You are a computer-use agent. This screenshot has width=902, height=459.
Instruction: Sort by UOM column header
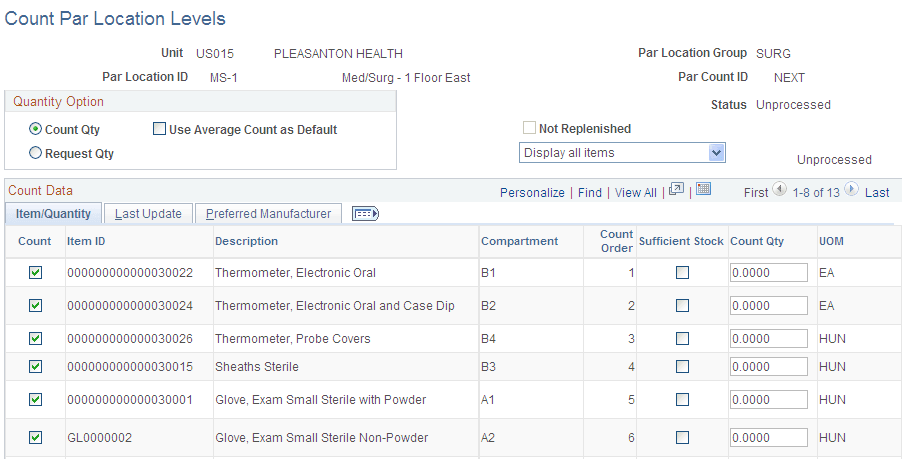[x=831, y=241]
